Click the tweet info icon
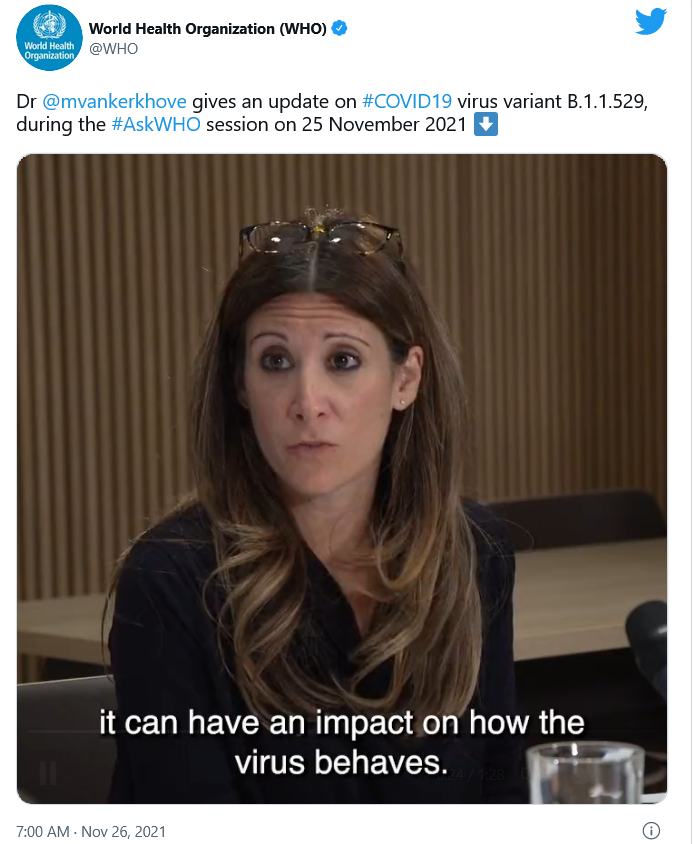The image size is (693, 844). tap(651, 831)
